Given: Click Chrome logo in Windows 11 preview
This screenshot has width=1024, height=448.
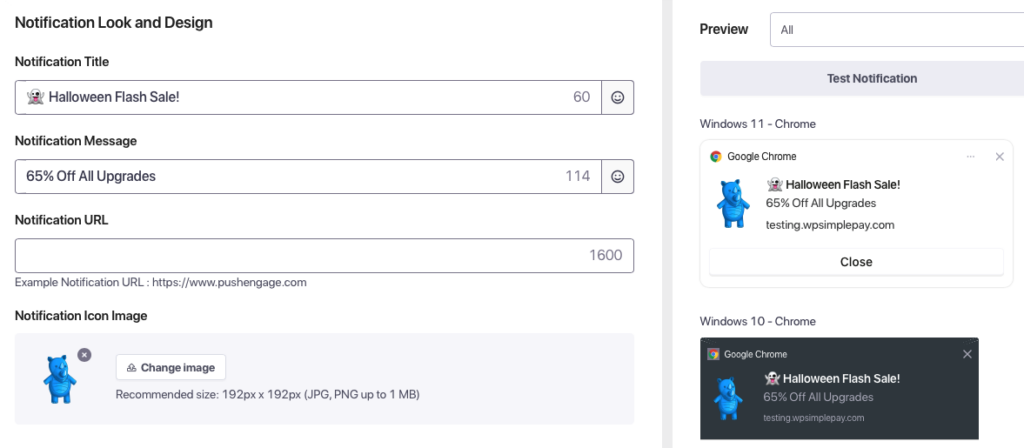Looking at the screenshot, I should [x=716, y=157].
